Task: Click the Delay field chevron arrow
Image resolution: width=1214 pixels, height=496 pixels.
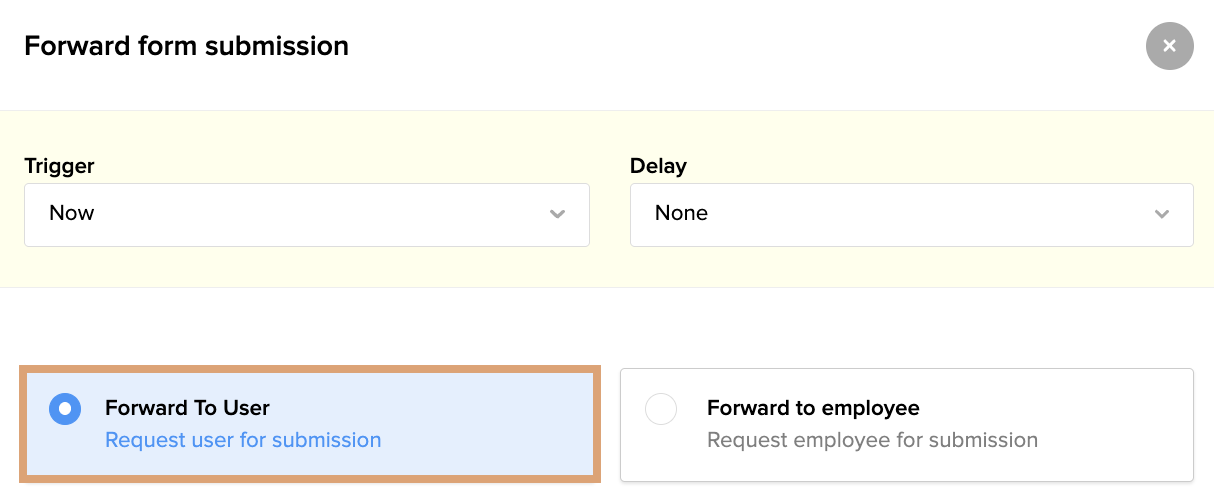Action: click(x=1161, y=214)
